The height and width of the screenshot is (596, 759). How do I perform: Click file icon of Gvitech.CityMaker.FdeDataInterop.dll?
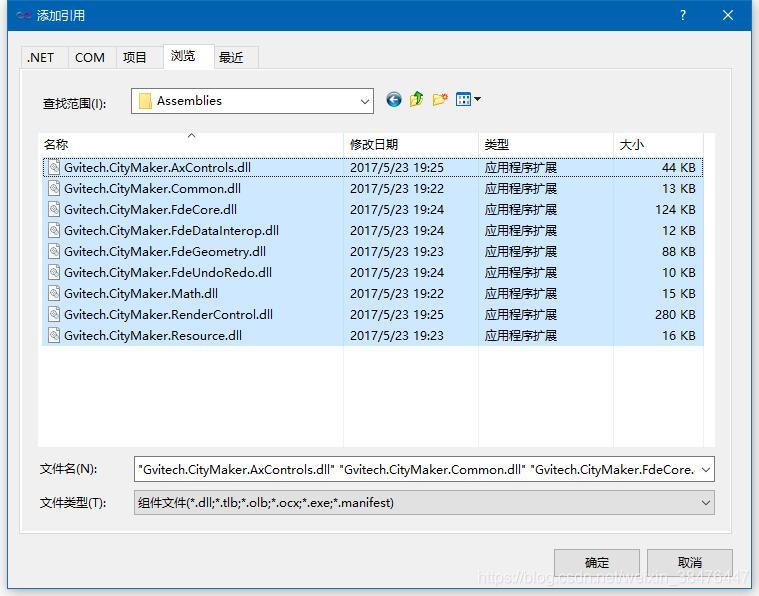pos(54,230)
